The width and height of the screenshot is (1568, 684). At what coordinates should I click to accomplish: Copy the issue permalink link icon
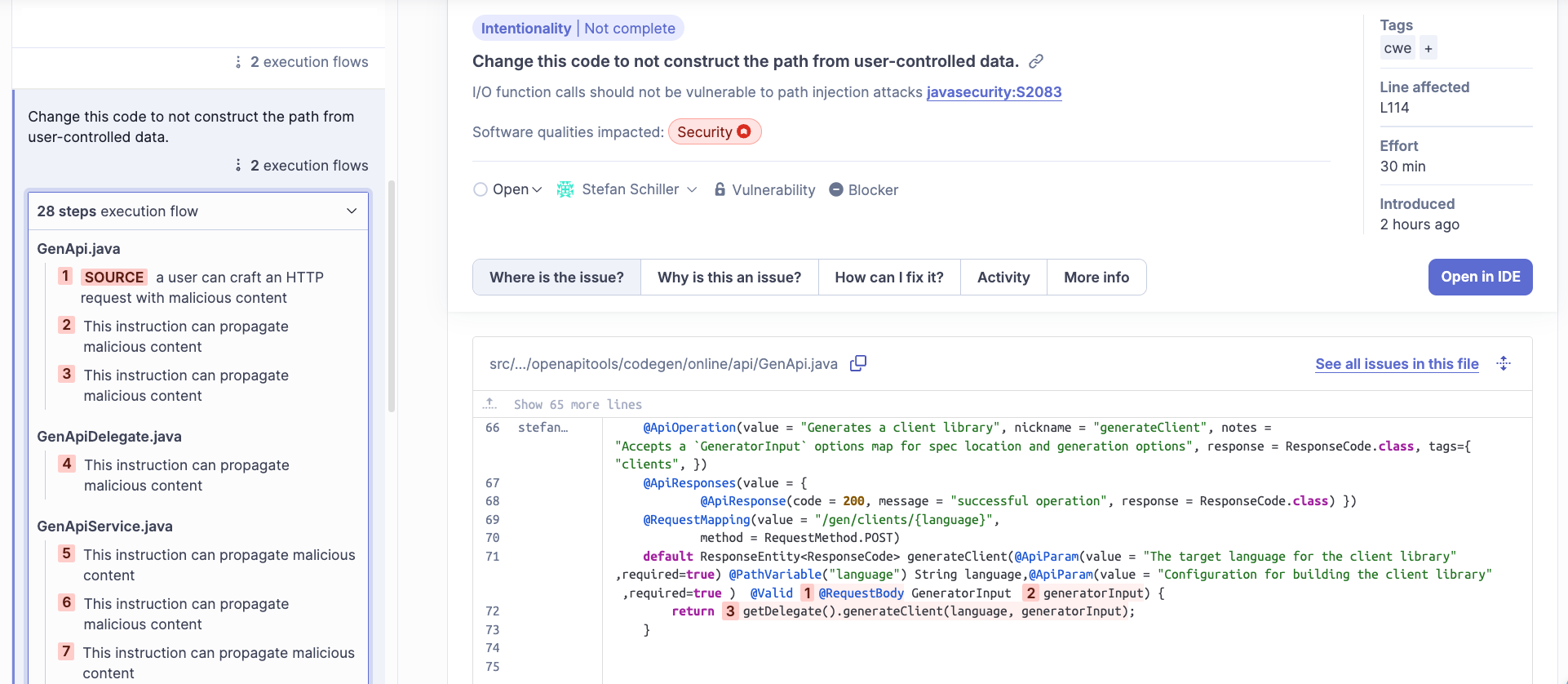point(1036,61)
